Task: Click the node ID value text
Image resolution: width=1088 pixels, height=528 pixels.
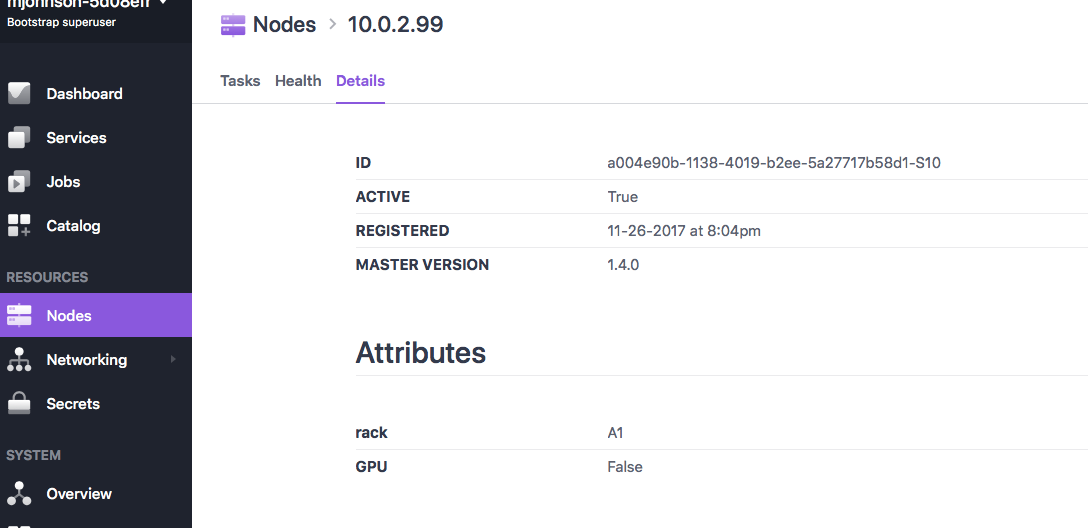Action: pyautogui.click(x=773, y=163)
